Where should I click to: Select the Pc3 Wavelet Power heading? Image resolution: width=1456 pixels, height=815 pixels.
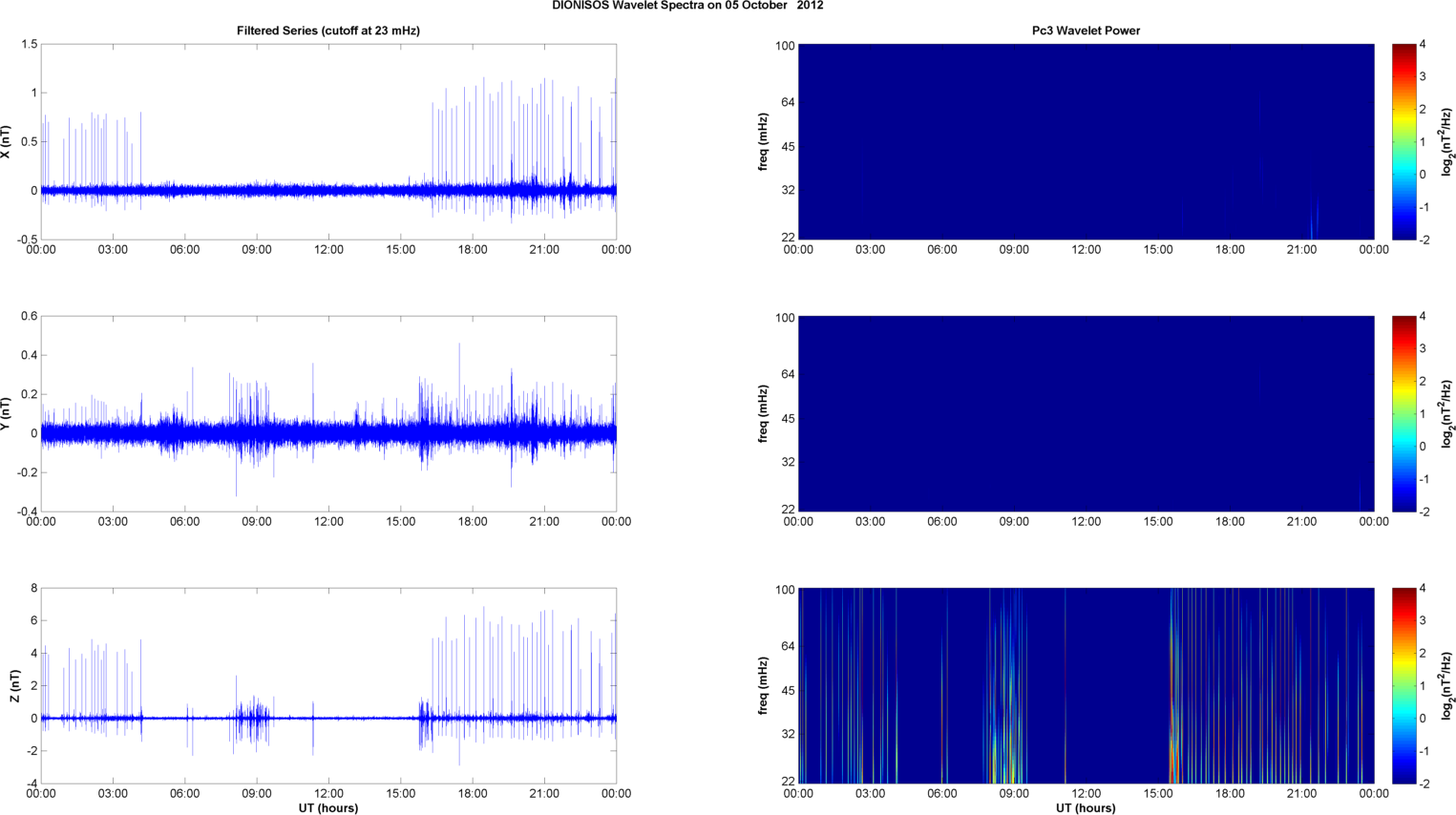[x=1086, y=31]
